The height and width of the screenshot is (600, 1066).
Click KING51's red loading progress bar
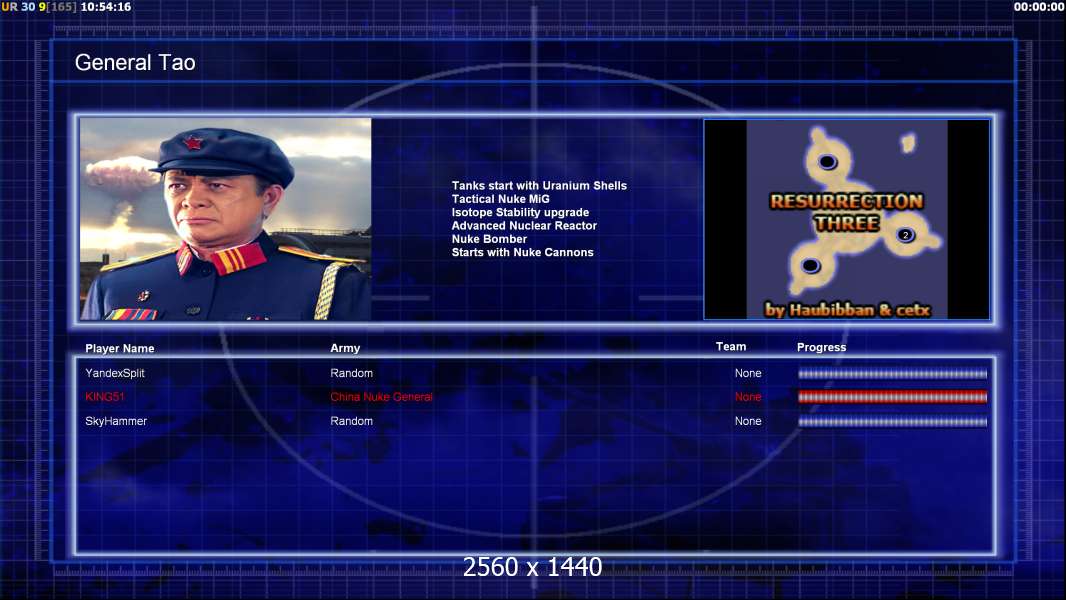click(893, 397)
